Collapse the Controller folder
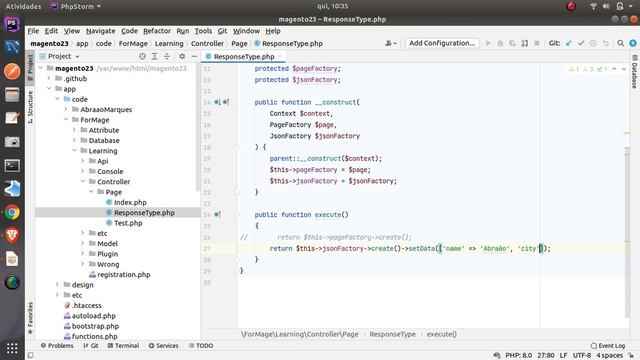The height and width of the screenshot is (360, 640). [x=83, y=182]
